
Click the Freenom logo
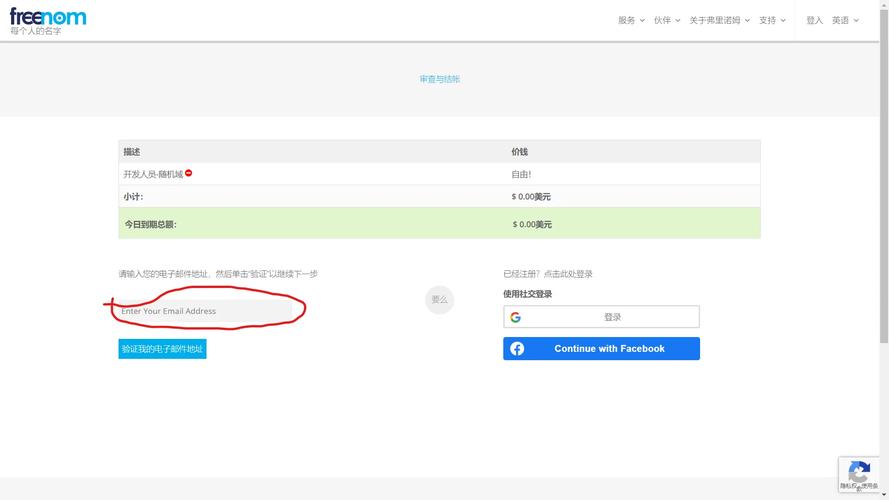click(47, 18)
